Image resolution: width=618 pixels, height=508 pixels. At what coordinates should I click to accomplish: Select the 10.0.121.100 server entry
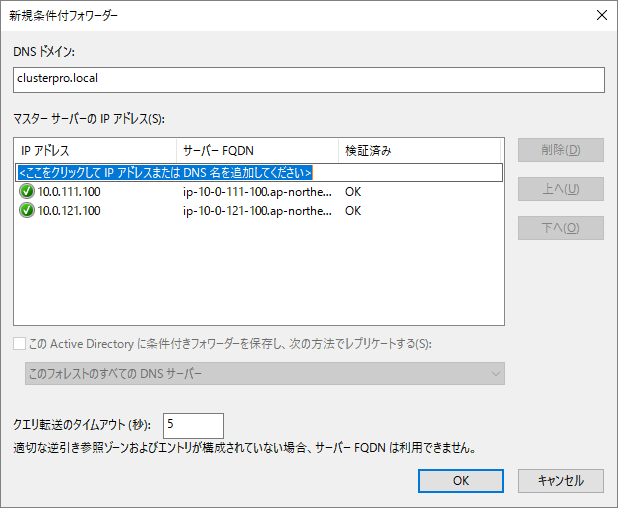(x=69, y=211)
